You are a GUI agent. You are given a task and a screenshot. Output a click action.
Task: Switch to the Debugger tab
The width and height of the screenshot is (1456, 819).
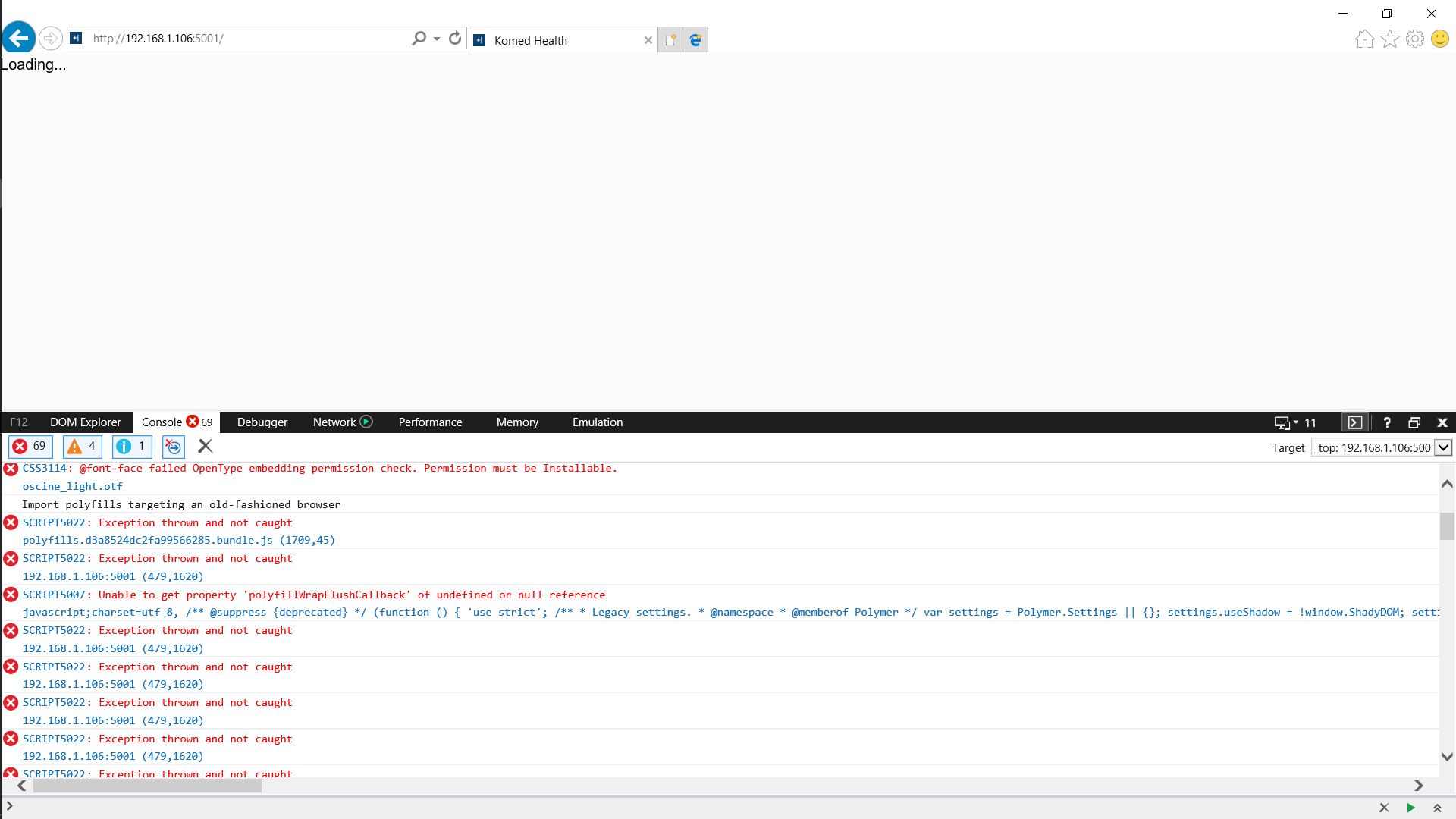pos(262,422)
